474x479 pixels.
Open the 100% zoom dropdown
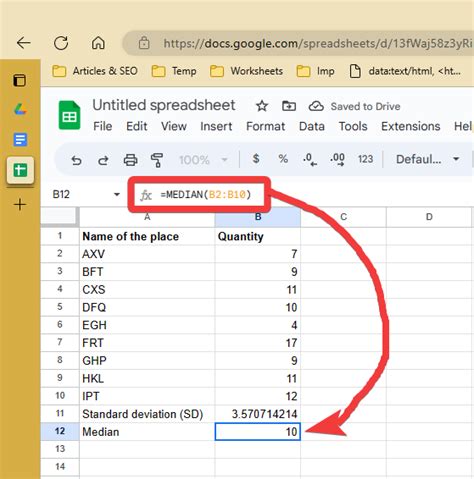(203, 160)
